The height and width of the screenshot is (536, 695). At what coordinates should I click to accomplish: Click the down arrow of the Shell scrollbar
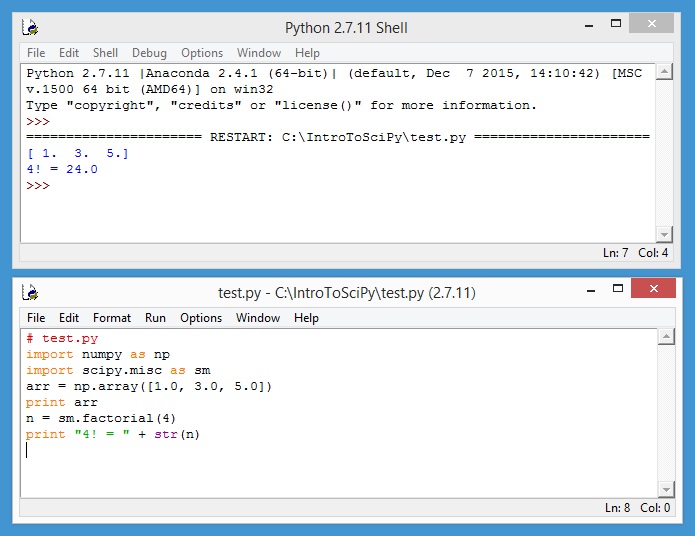click(664, 233)
